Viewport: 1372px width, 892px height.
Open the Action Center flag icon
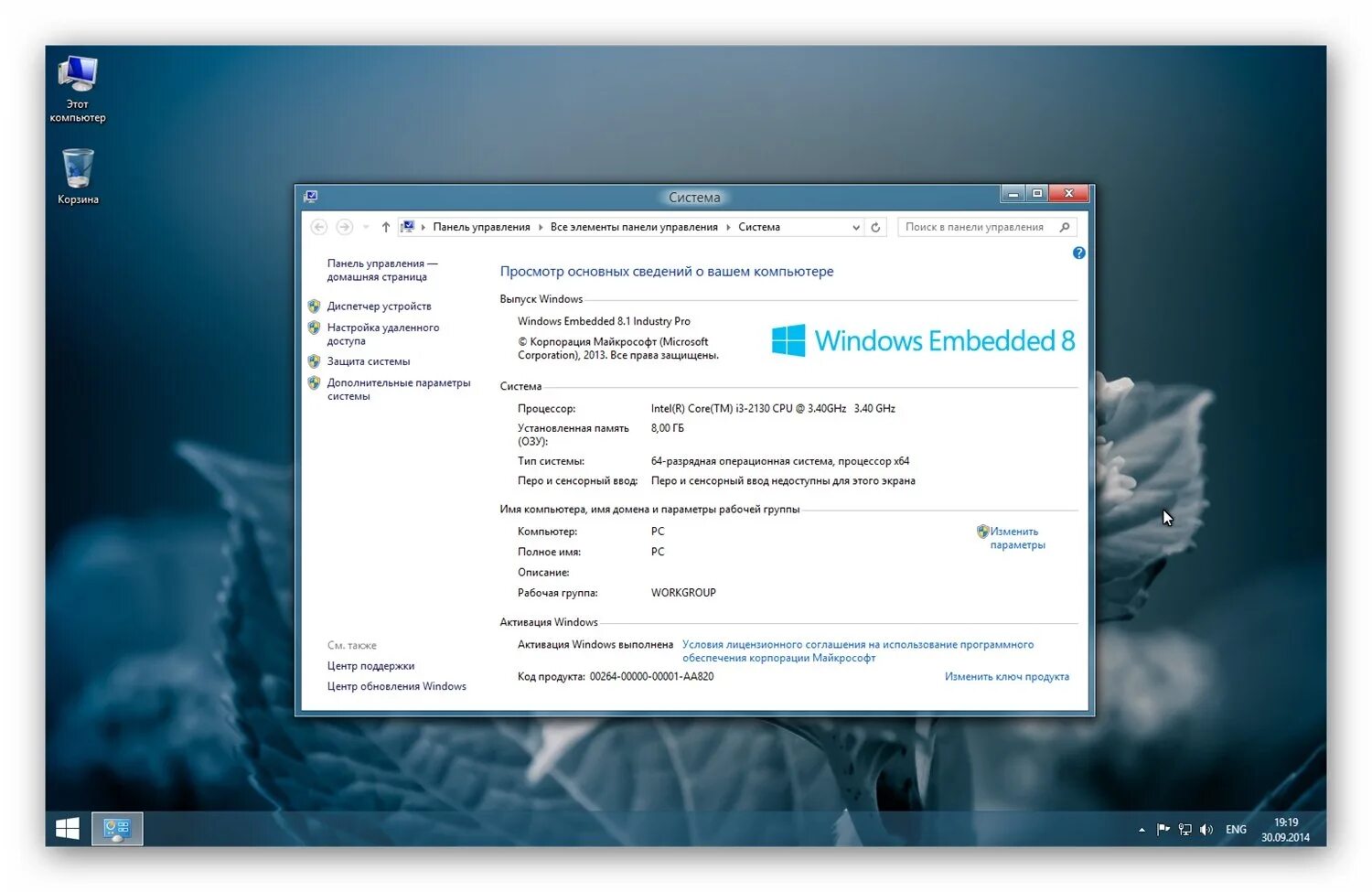(x=1163, y=830)
